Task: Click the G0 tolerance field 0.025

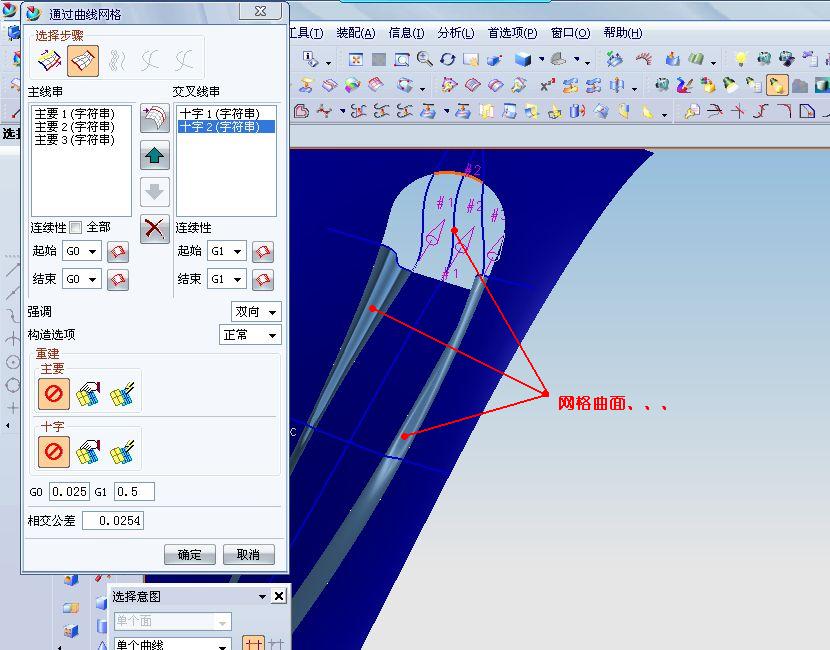Action: point(69,492)
